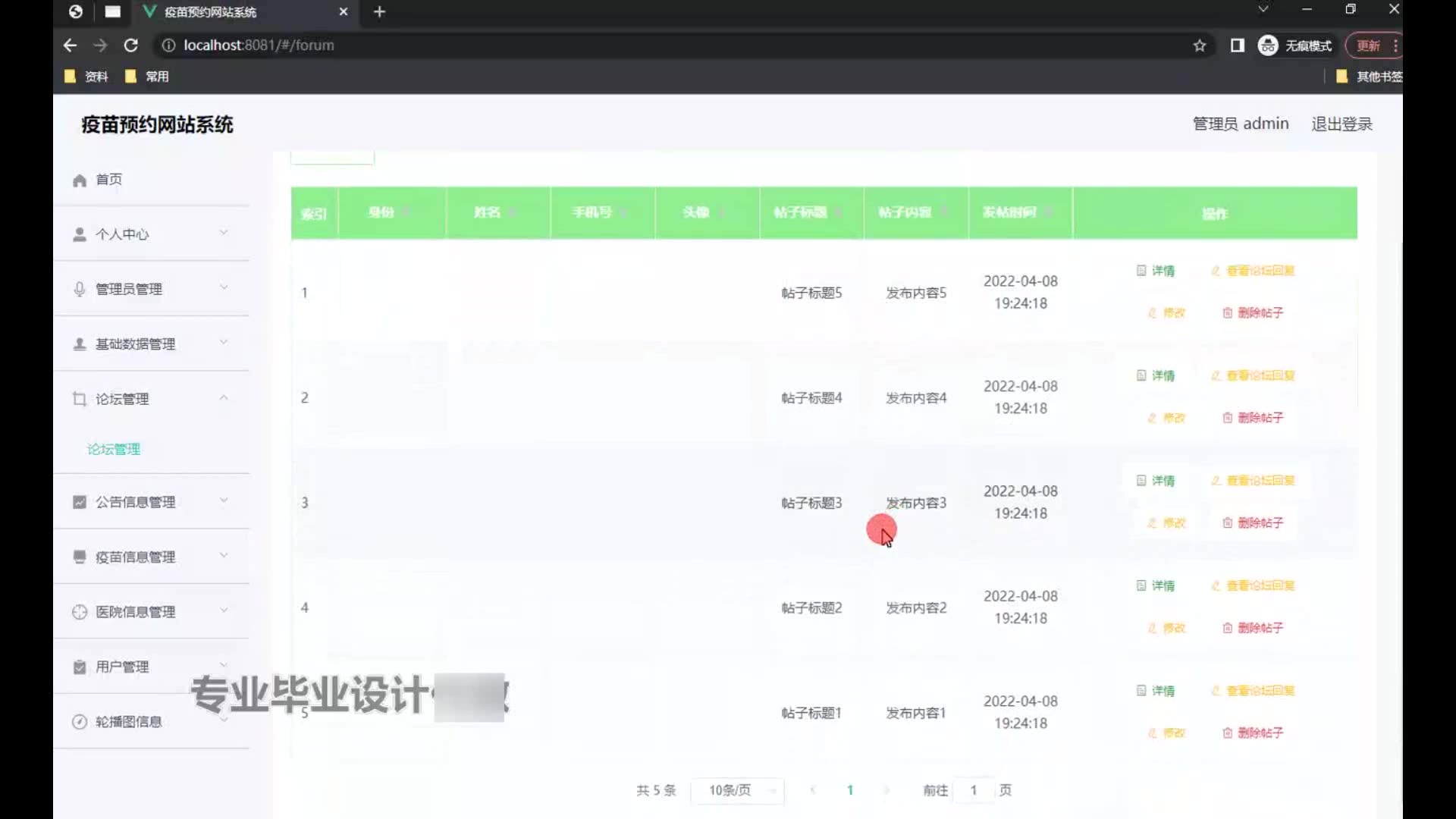Viewport: 1456px width, 819px height.
Task: Click the 医院信息管理 sidebar icon
Action: coord(80,612)
